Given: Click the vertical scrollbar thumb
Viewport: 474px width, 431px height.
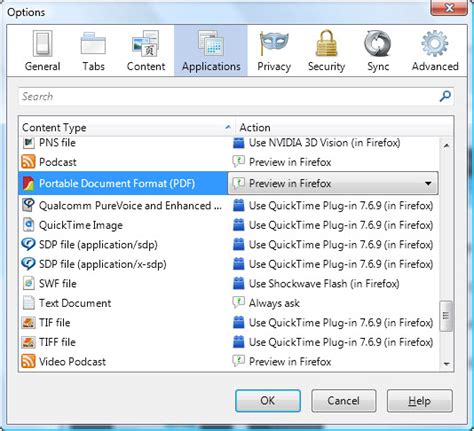Looking at the screenshot, I should [446, 316].
